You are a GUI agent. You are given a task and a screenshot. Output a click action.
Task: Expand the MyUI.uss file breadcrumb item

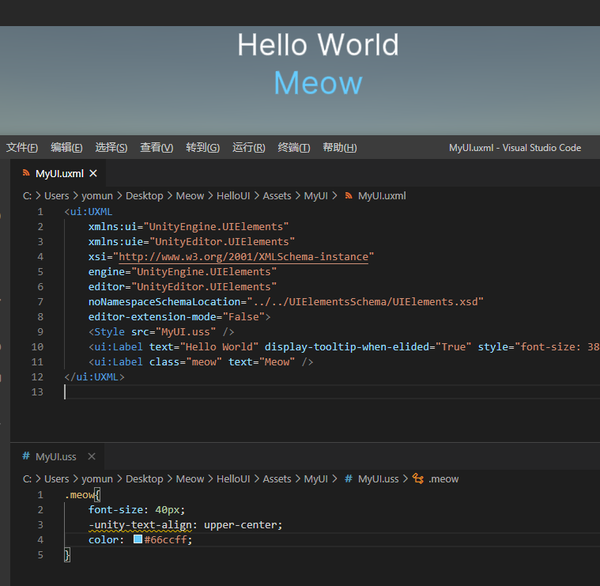tap(378, 479)
